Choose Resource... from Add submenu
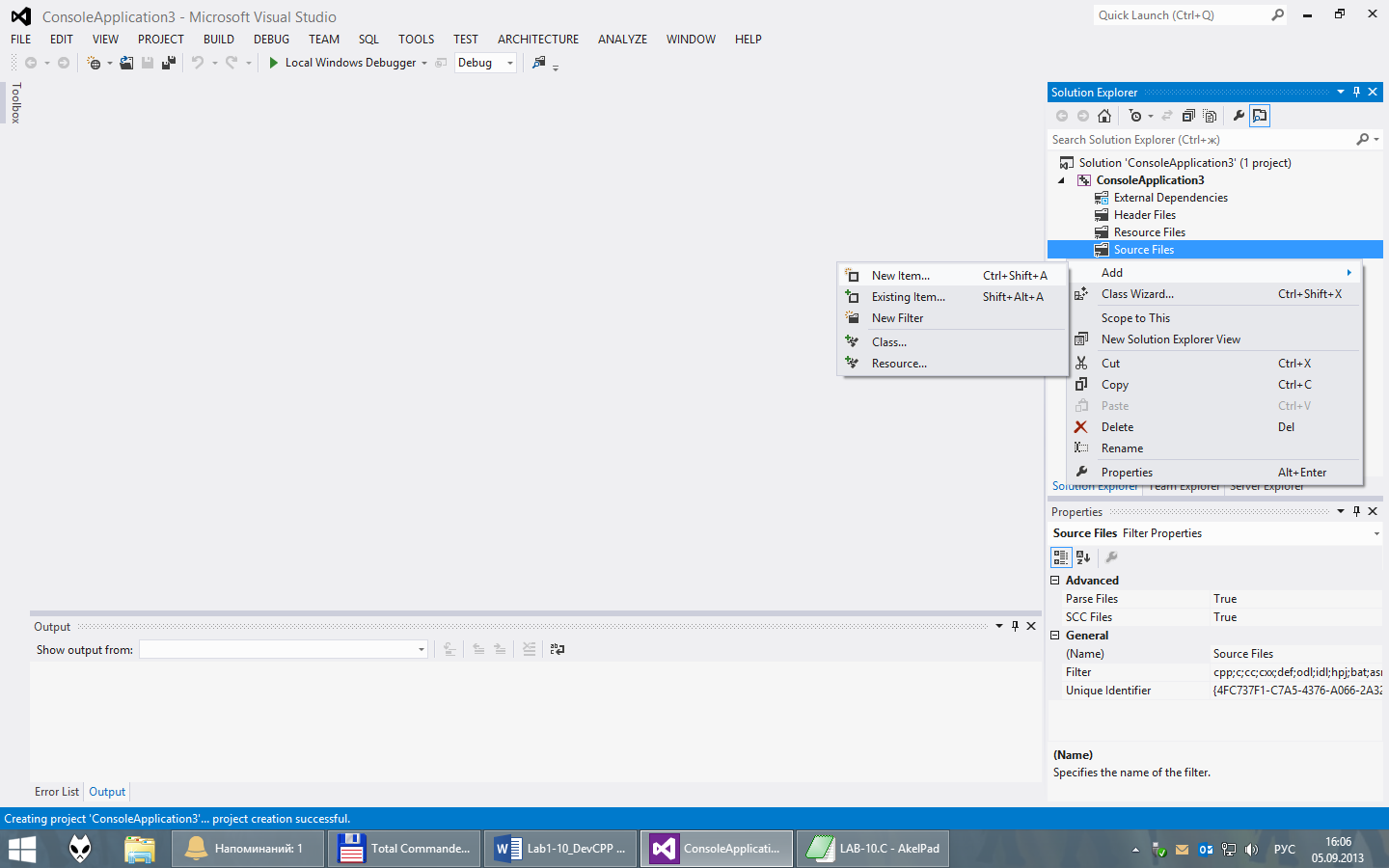1389x868 pixels. point(953,364)
